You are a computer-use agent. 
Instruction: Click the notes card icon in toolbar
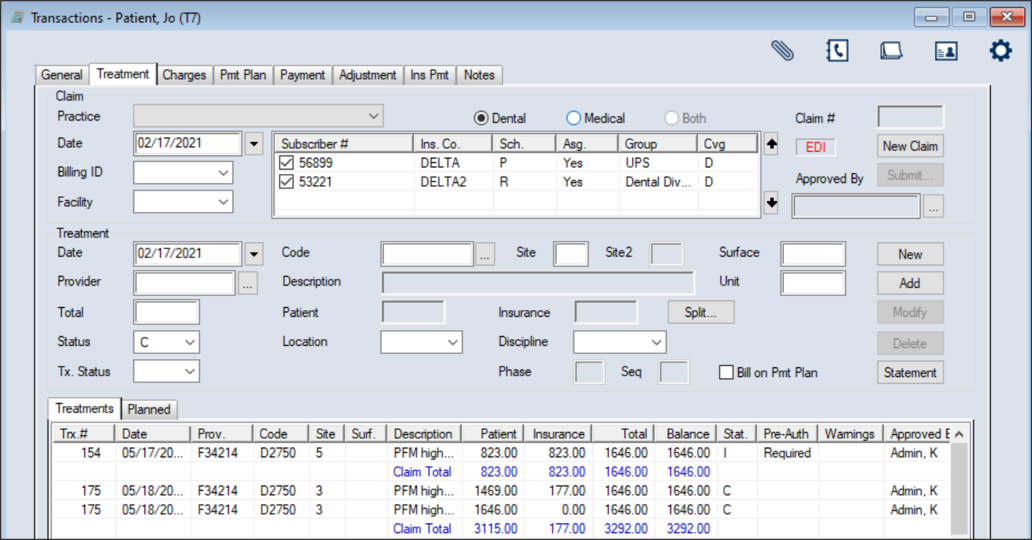pyautogui.click(x=891, y=51)
